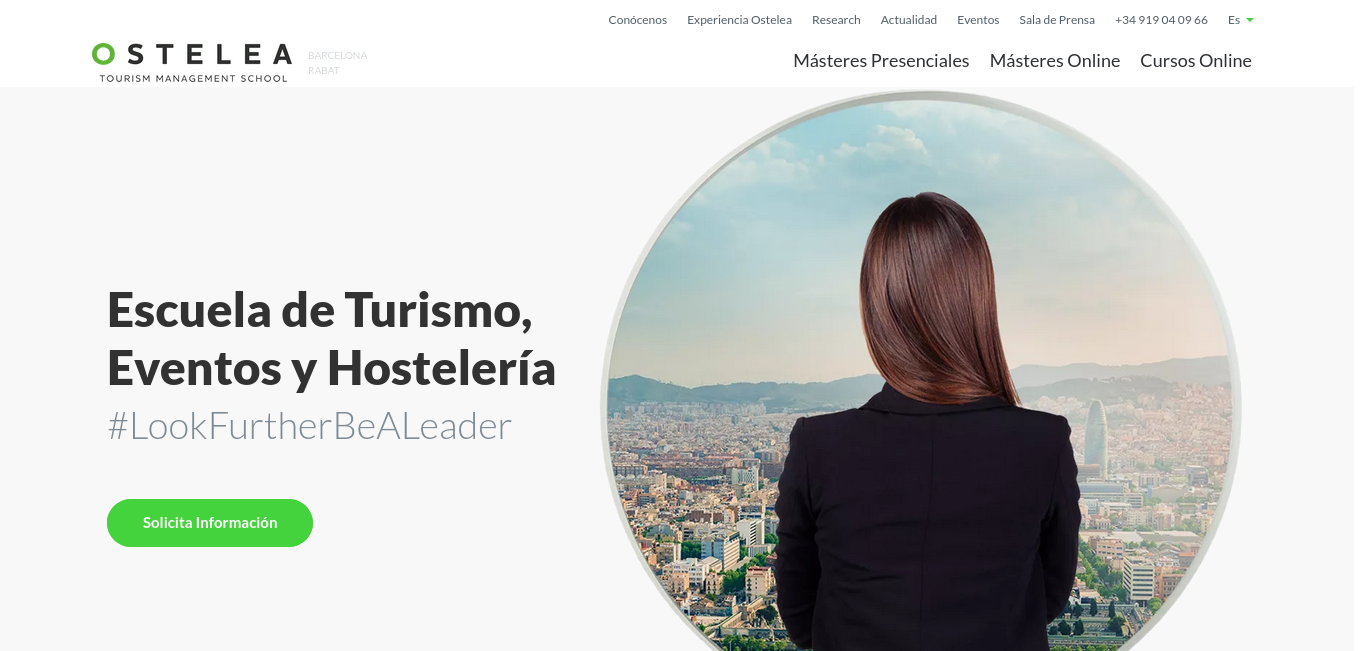Open the Másteres Presenciales menu

(881, 61)
